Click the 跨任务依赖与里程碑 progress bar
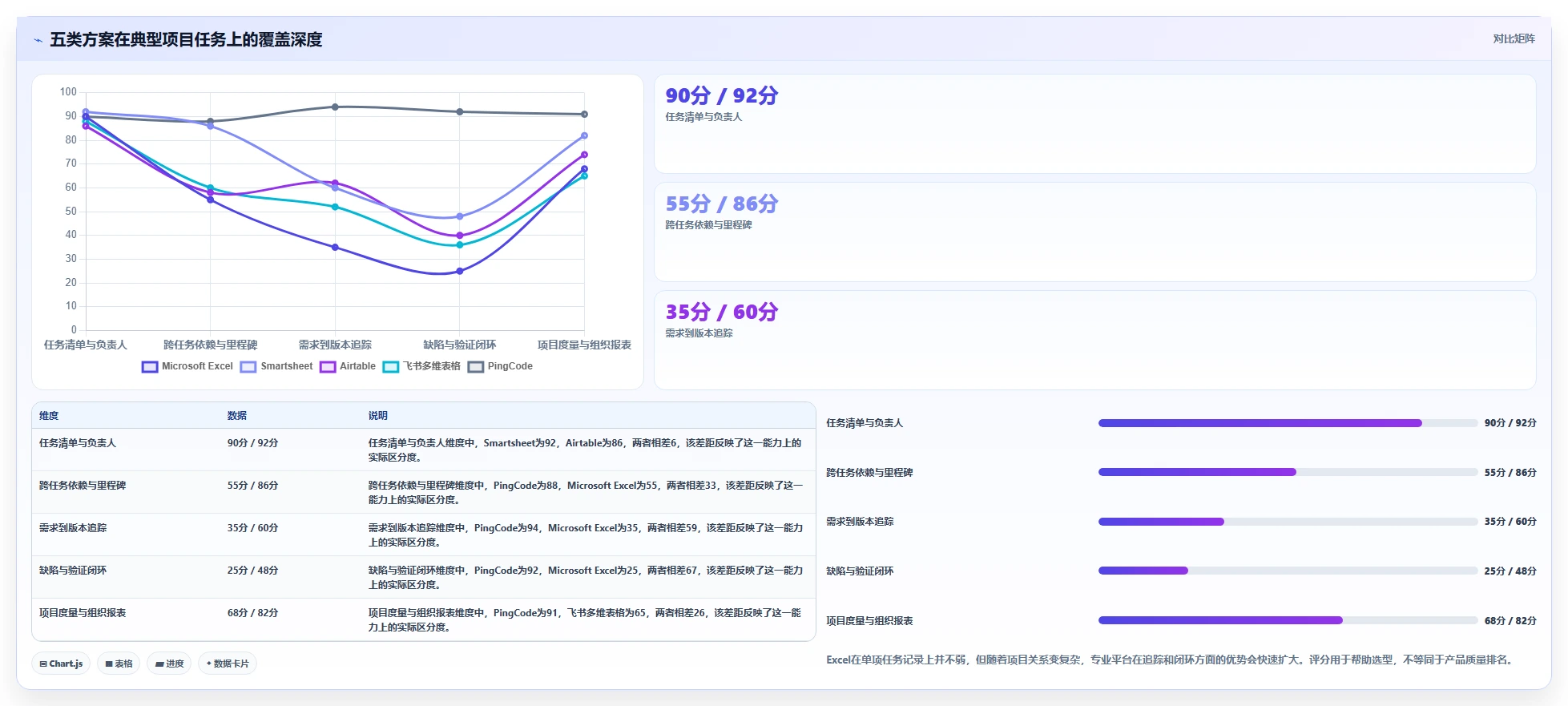Screen dimensions: 1568x706 [1288, 473]
